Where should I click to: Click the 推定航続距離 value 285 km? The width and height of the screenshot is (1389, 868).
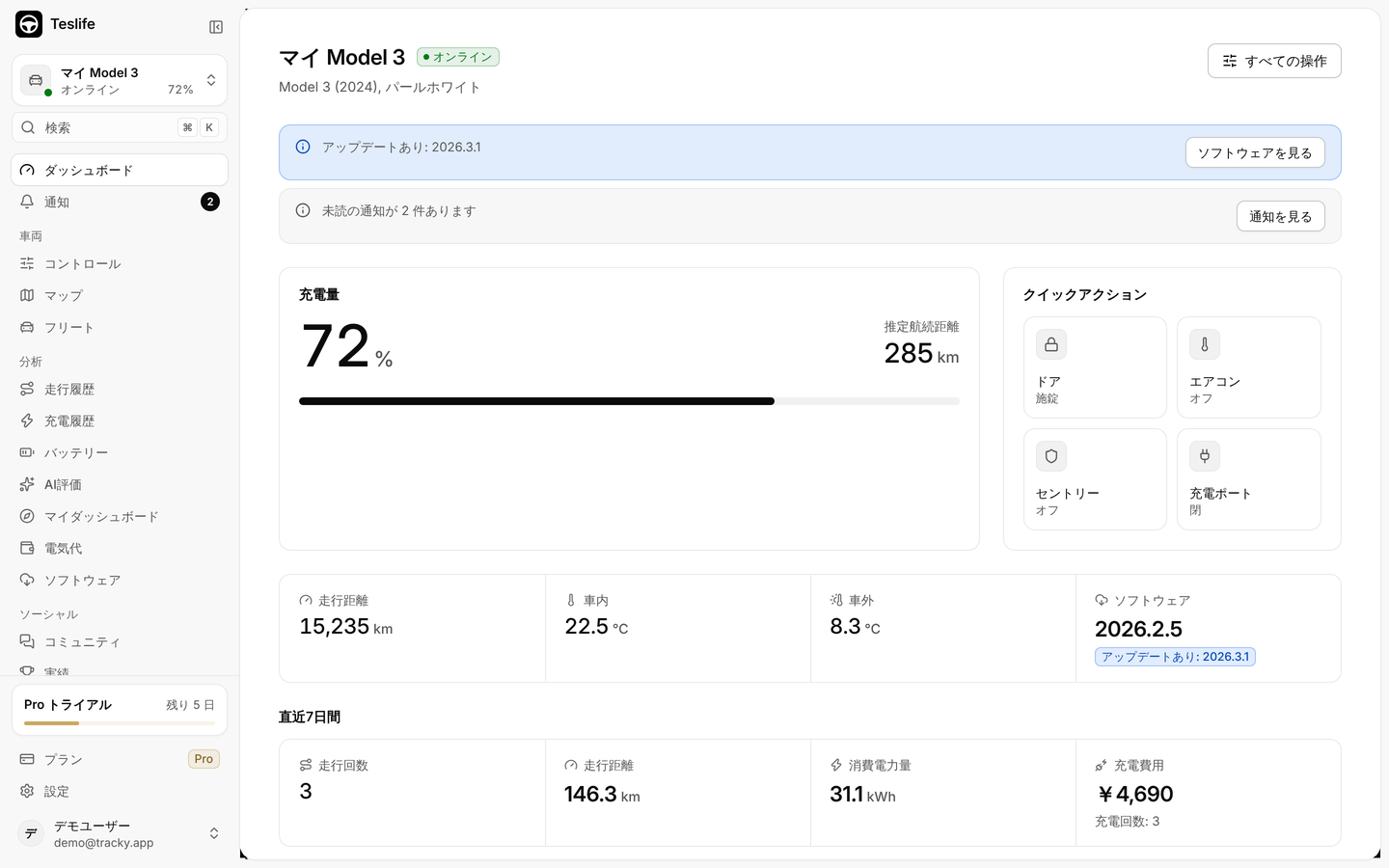tap(921, 354)
